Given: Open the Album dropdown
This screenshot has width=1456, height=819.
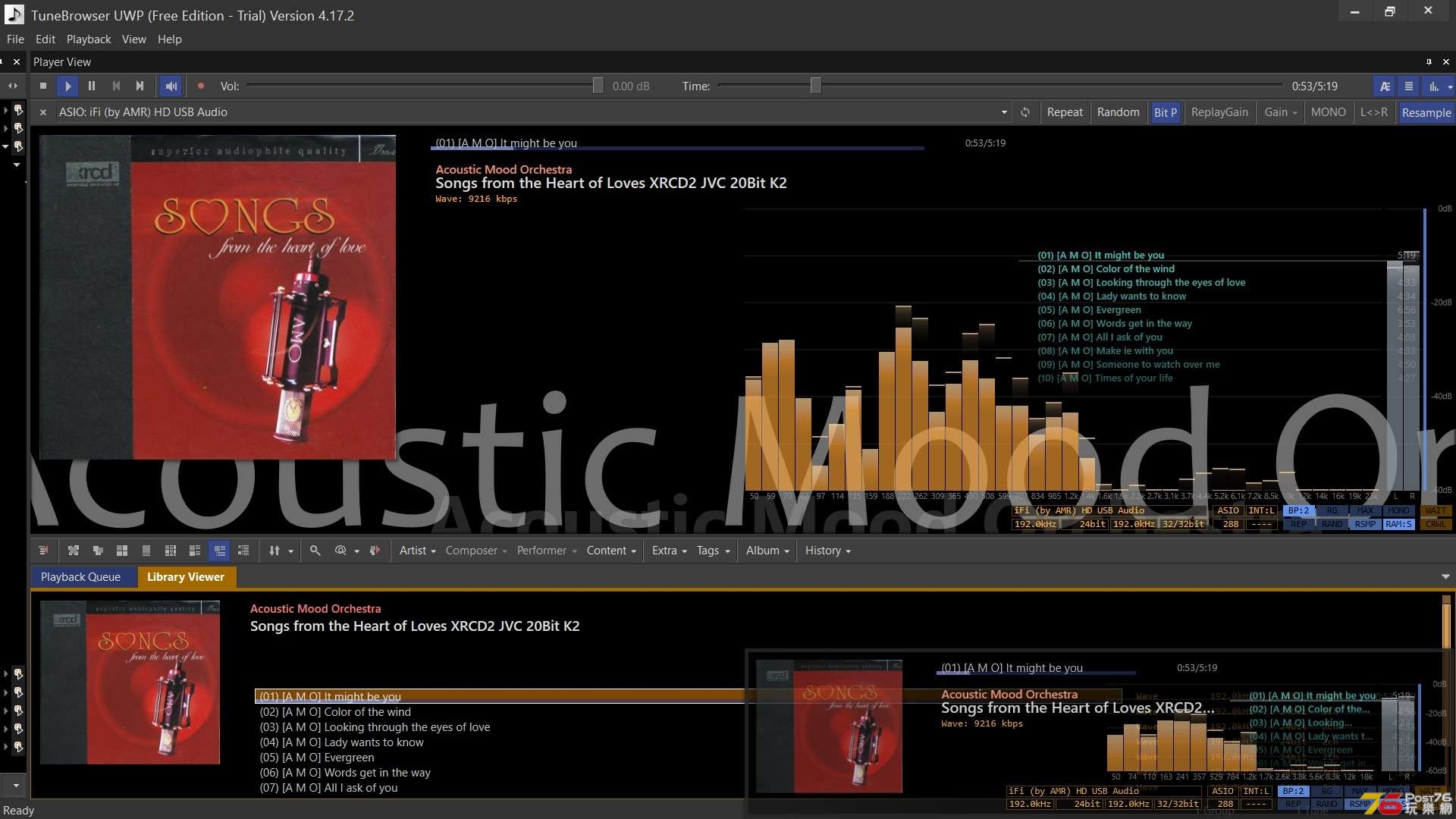Looking at the screenshot, I should [767, 551].
